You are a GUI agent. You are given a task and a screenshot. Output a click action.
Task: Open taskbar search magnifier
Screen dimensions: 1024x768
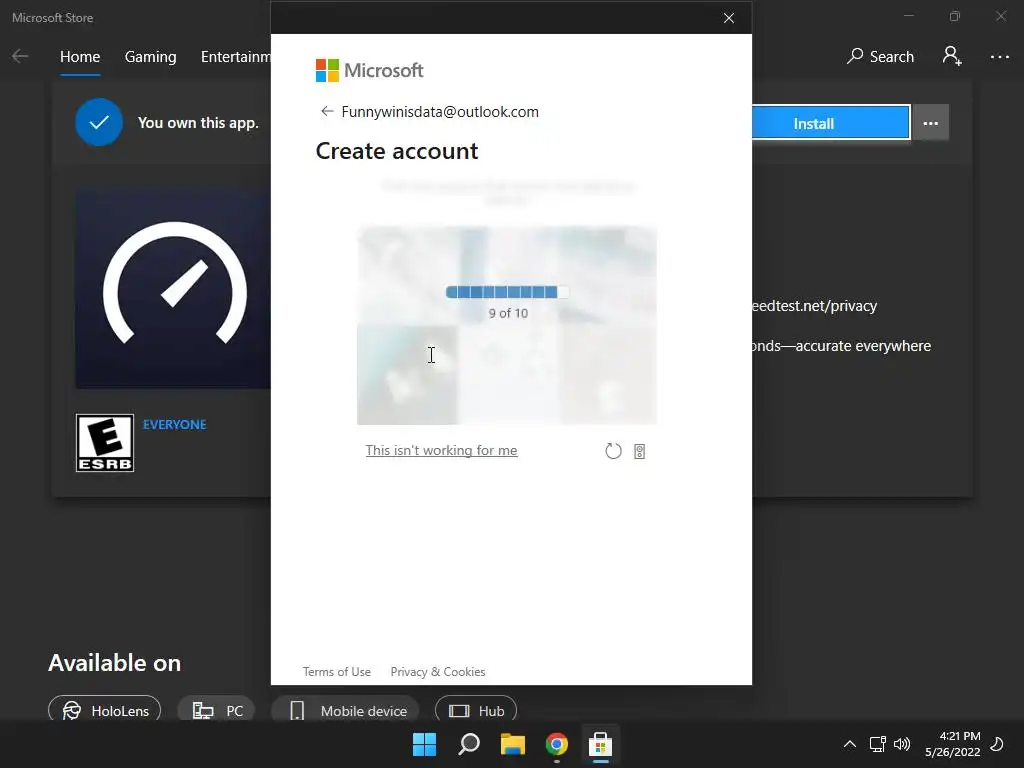click(x=469, y=744)
